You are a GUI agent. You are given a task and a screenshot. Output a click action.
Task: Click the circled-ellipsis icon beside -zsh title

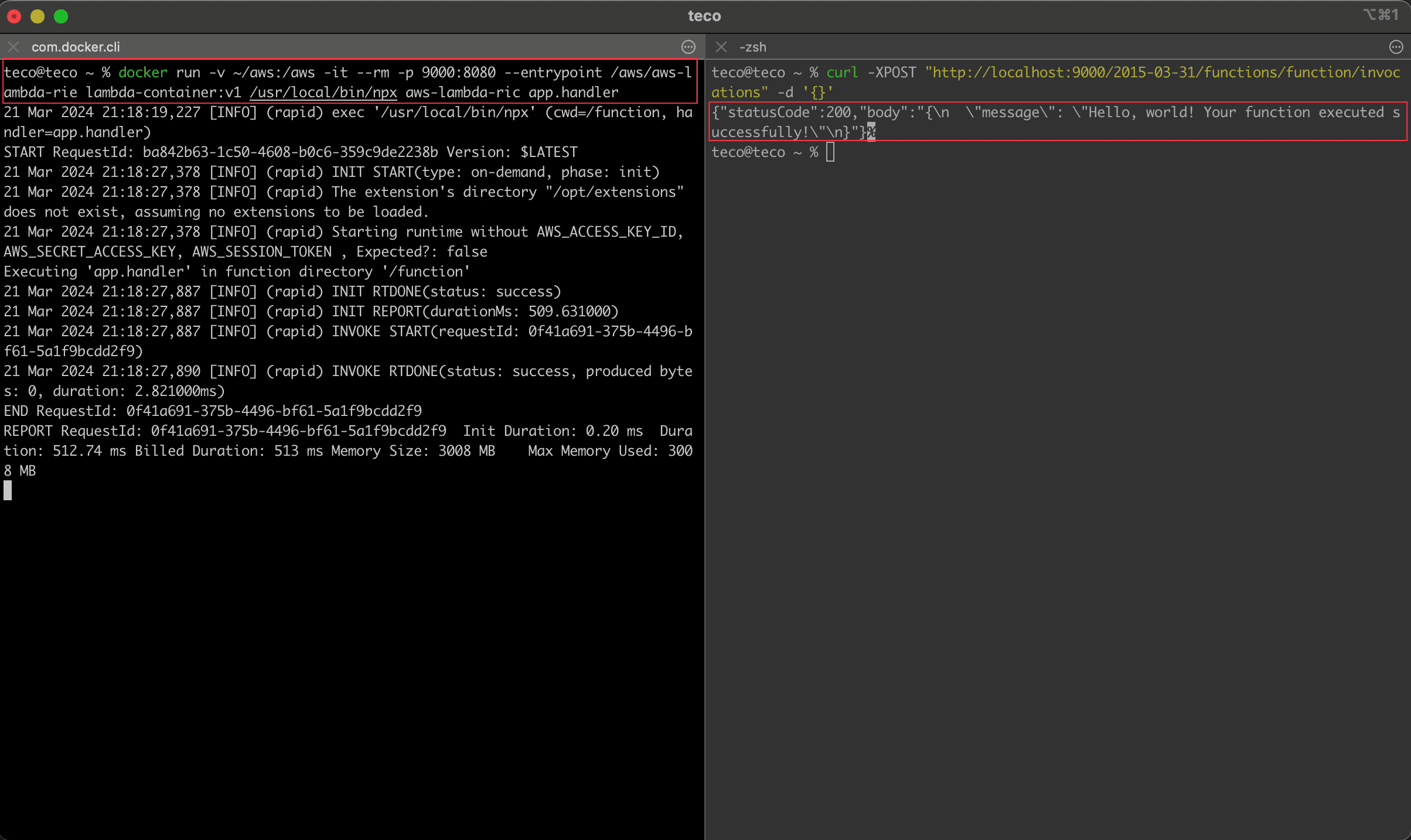1396,47
